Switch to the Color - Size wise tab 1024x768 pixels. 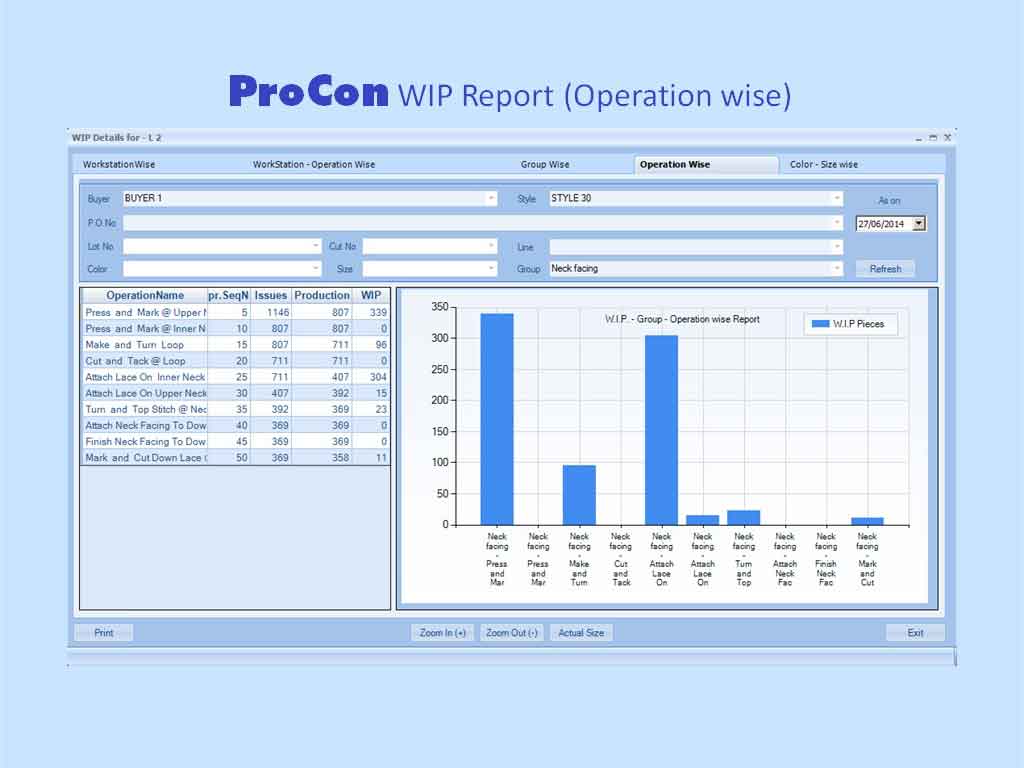tap(824, 165)
